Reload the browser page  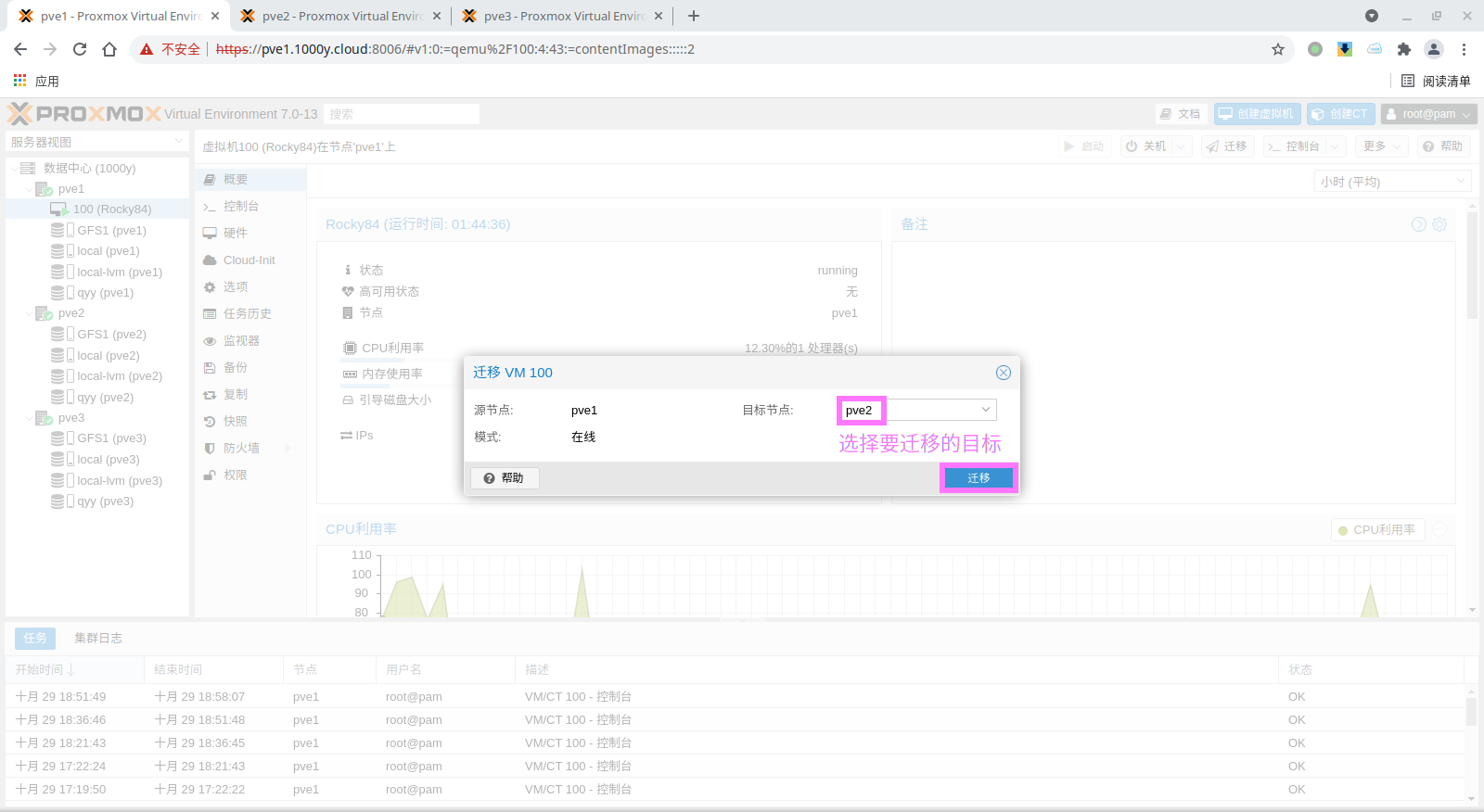[80, 49]
